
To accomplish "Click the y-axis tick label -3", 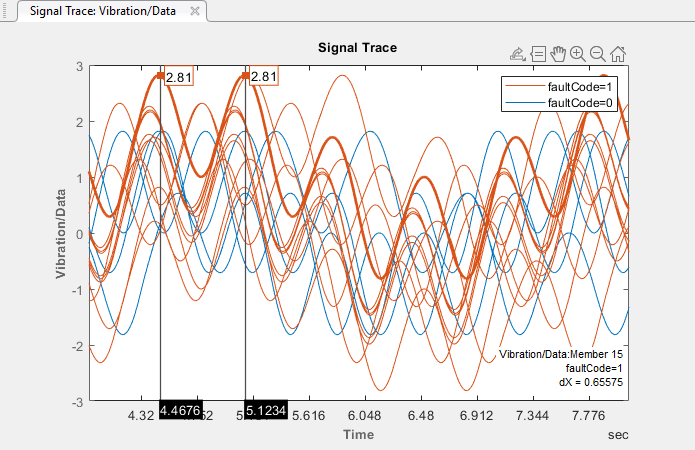I will [x=78, y=402].
